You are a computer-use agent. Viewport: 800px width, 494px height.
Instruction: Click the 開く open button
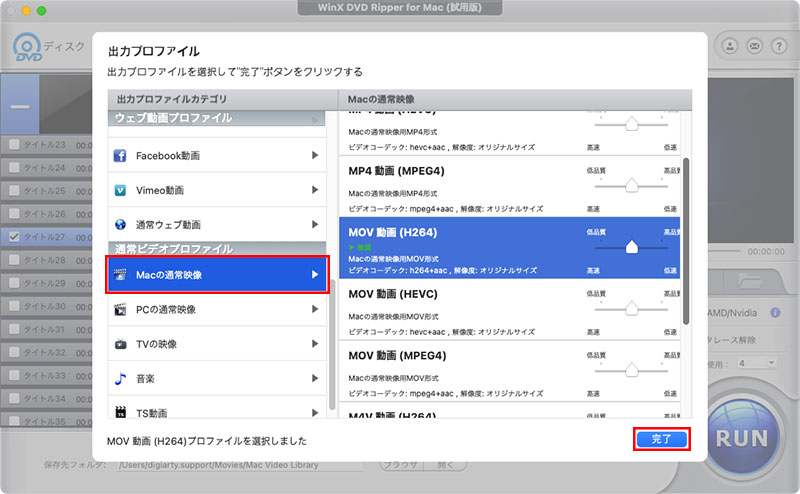click(x=445, y=465)
